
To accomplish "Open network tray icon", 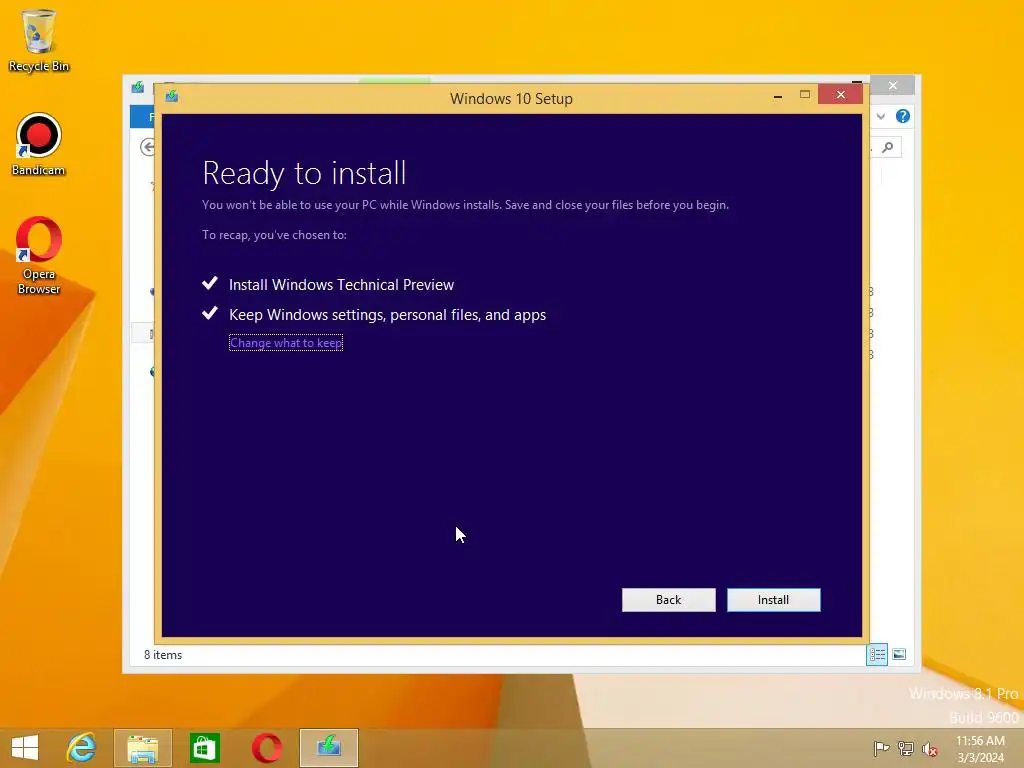I will [x=905, y=748].
